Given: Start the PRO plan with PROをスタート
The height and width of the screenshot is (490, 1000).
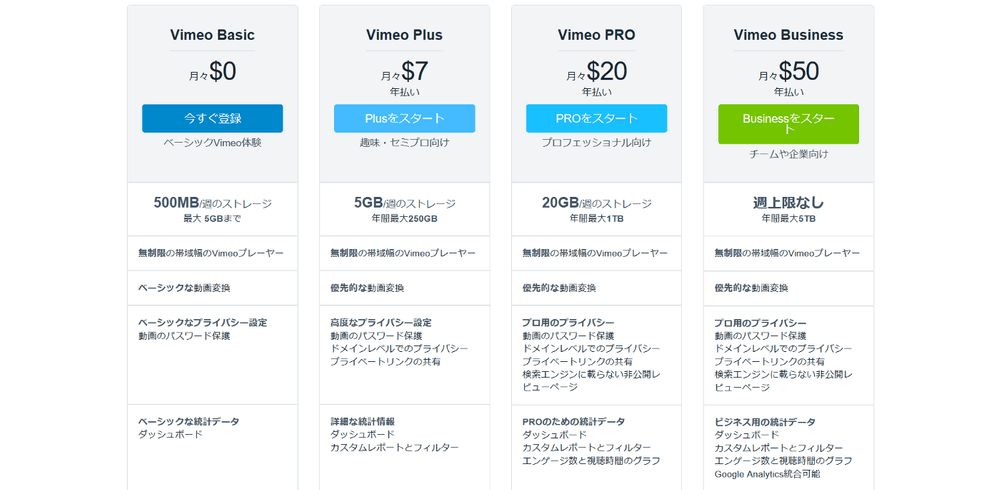Looking at the screenshot, I should pyautogui.click(x=596, y=118).
